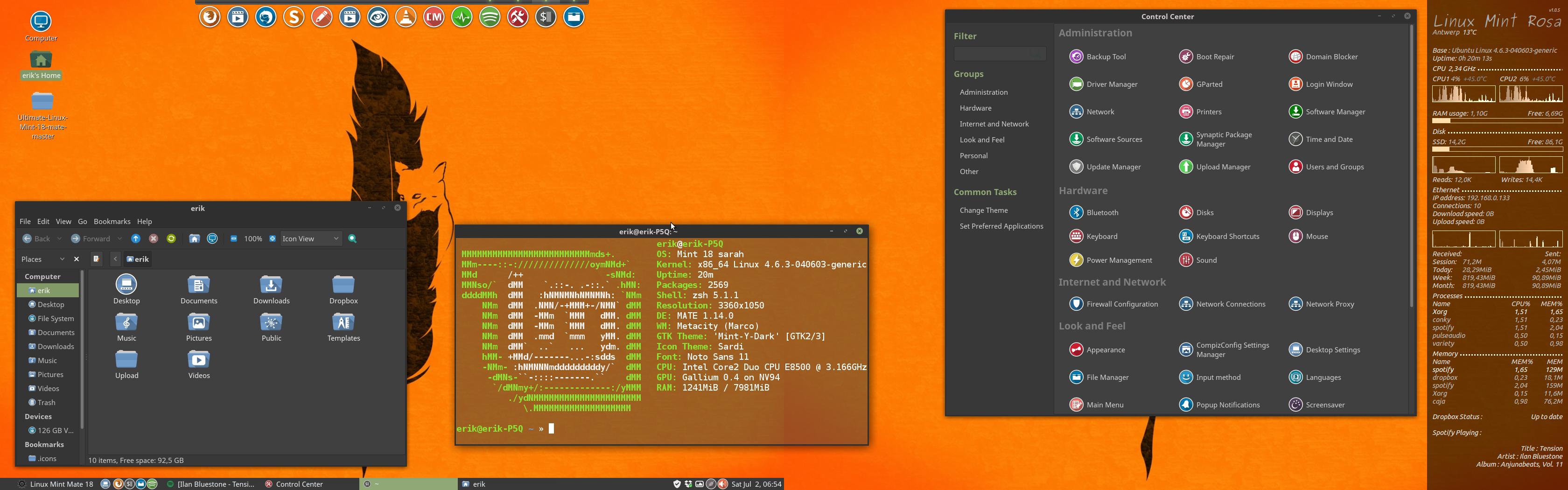1568x490 pixels.
Task: Open Power Management in Control Center
Action: coord(1110,260)
